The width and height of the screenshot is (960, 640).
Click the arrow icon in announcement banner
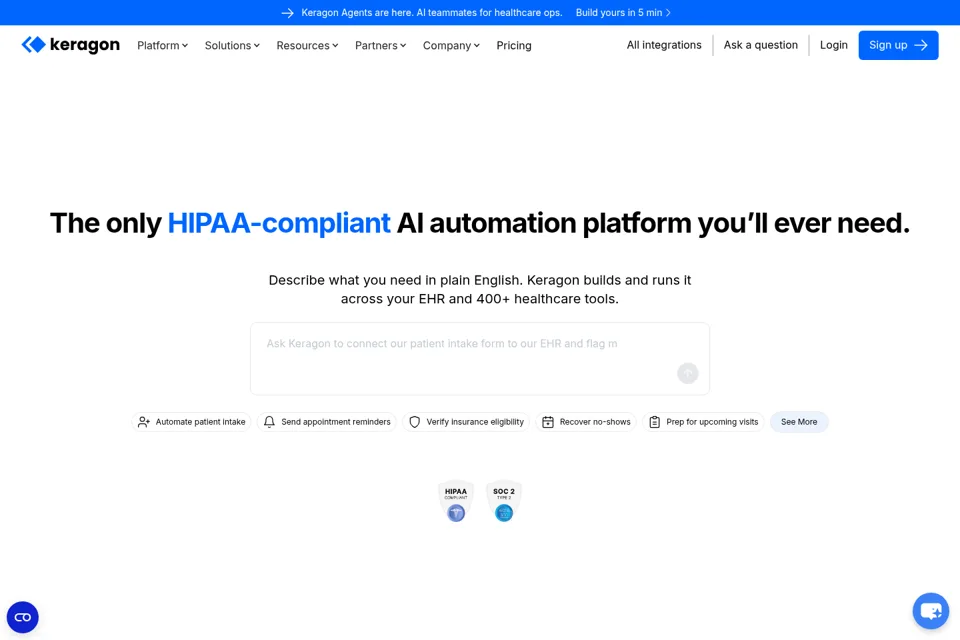(287, 13)
